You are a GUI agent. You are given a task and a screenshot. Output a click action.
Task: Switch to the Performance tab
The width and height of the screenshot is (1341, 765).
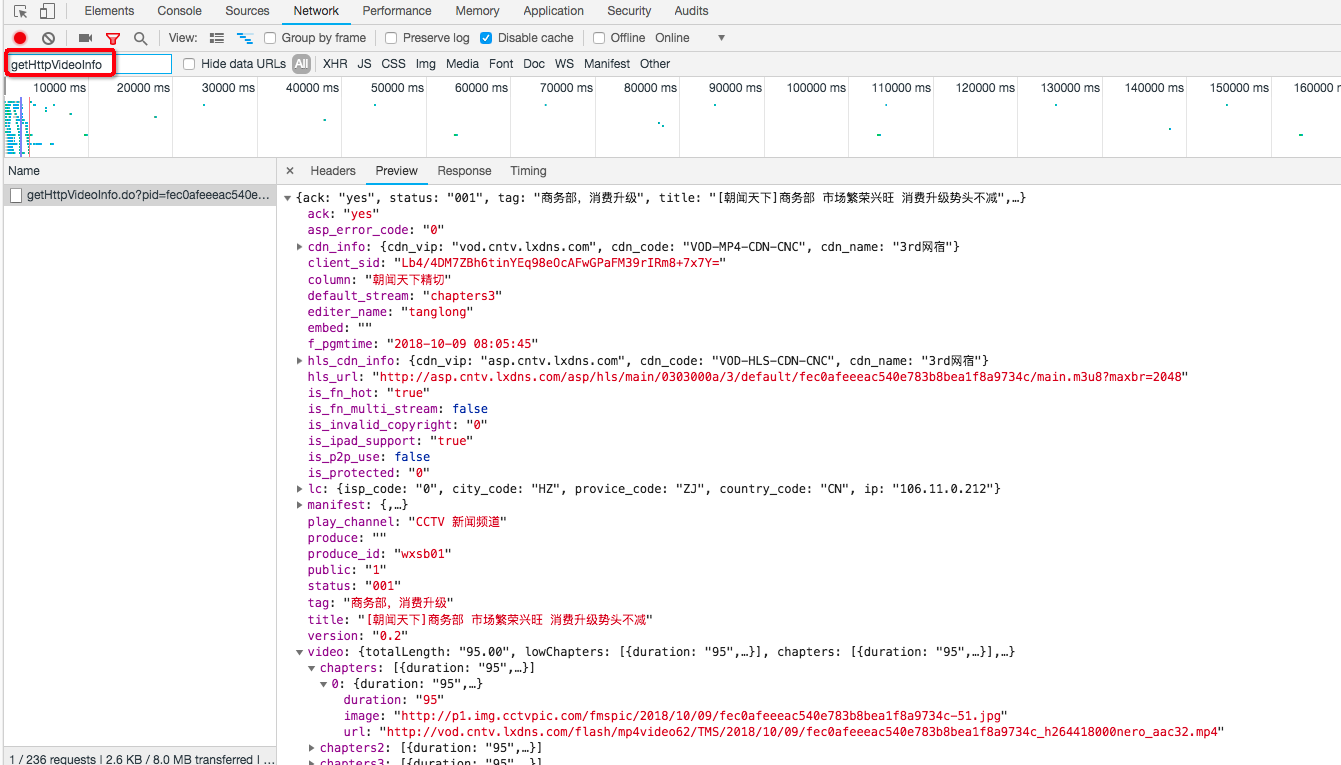point(397,11)
